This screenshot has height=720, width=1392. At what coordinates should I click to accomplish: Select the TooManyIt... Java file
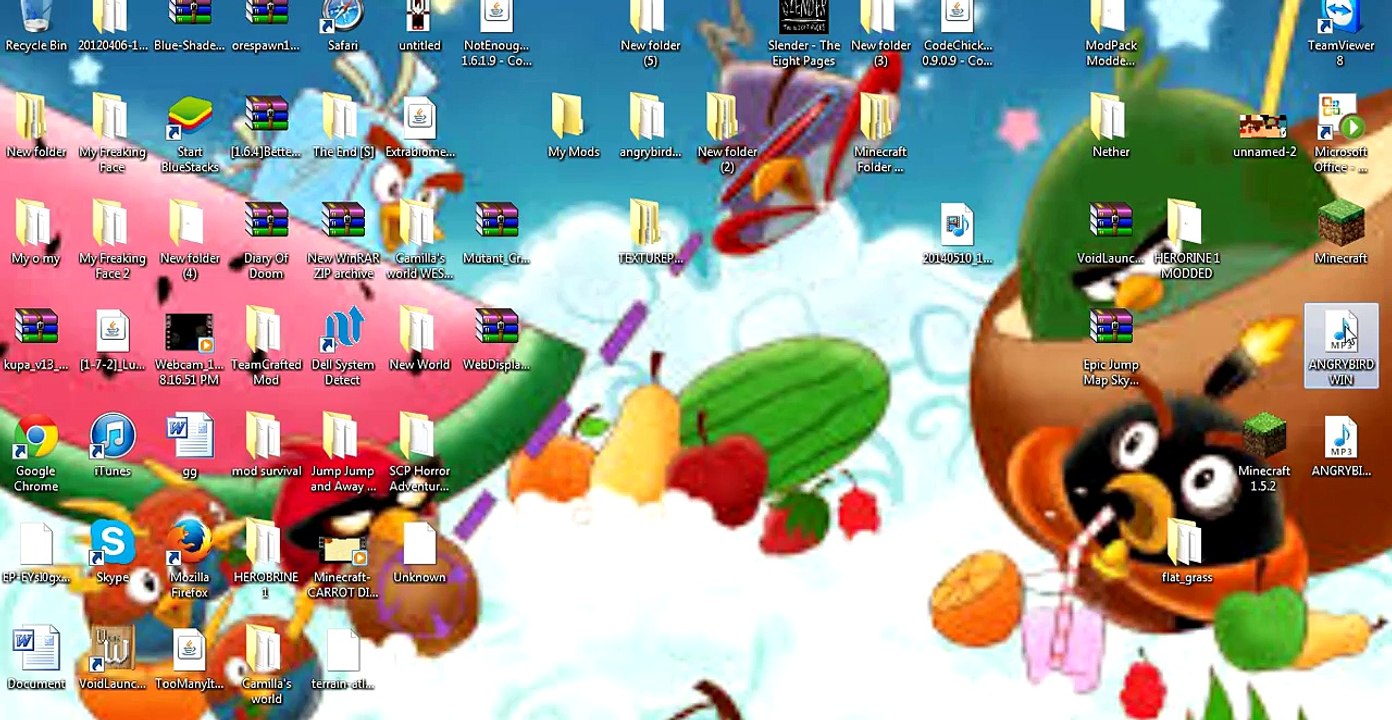(x=190, y=660)
